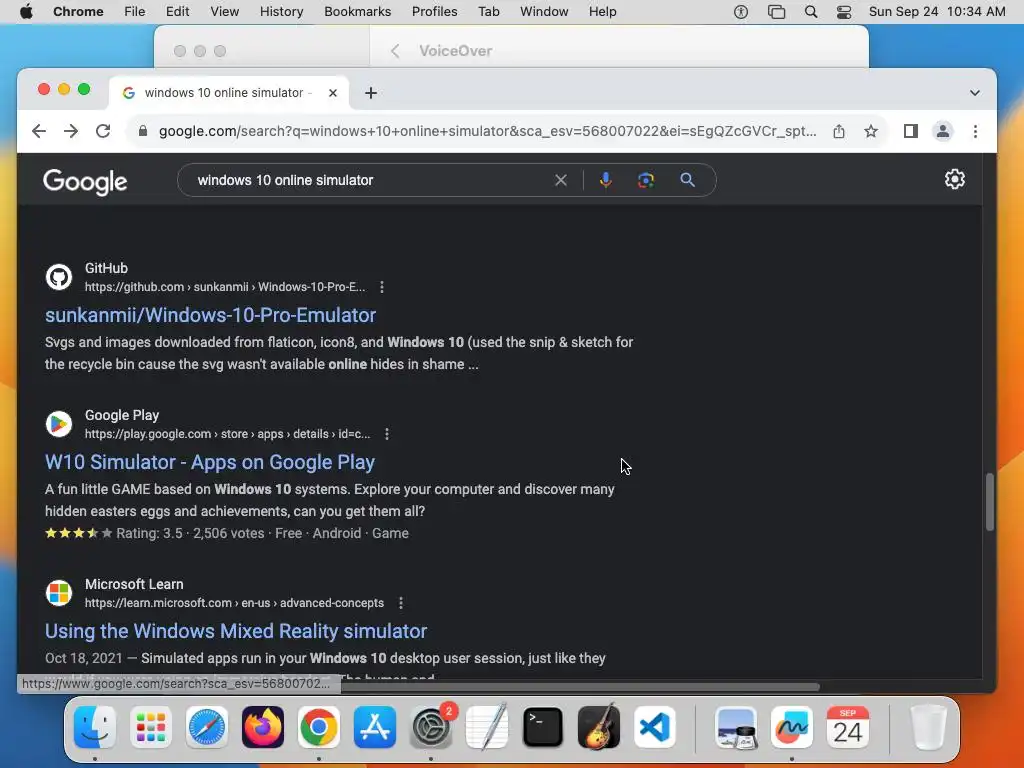Open Chrome side panel
Viewport: 1024px width, 768px height.
point(910,131)
